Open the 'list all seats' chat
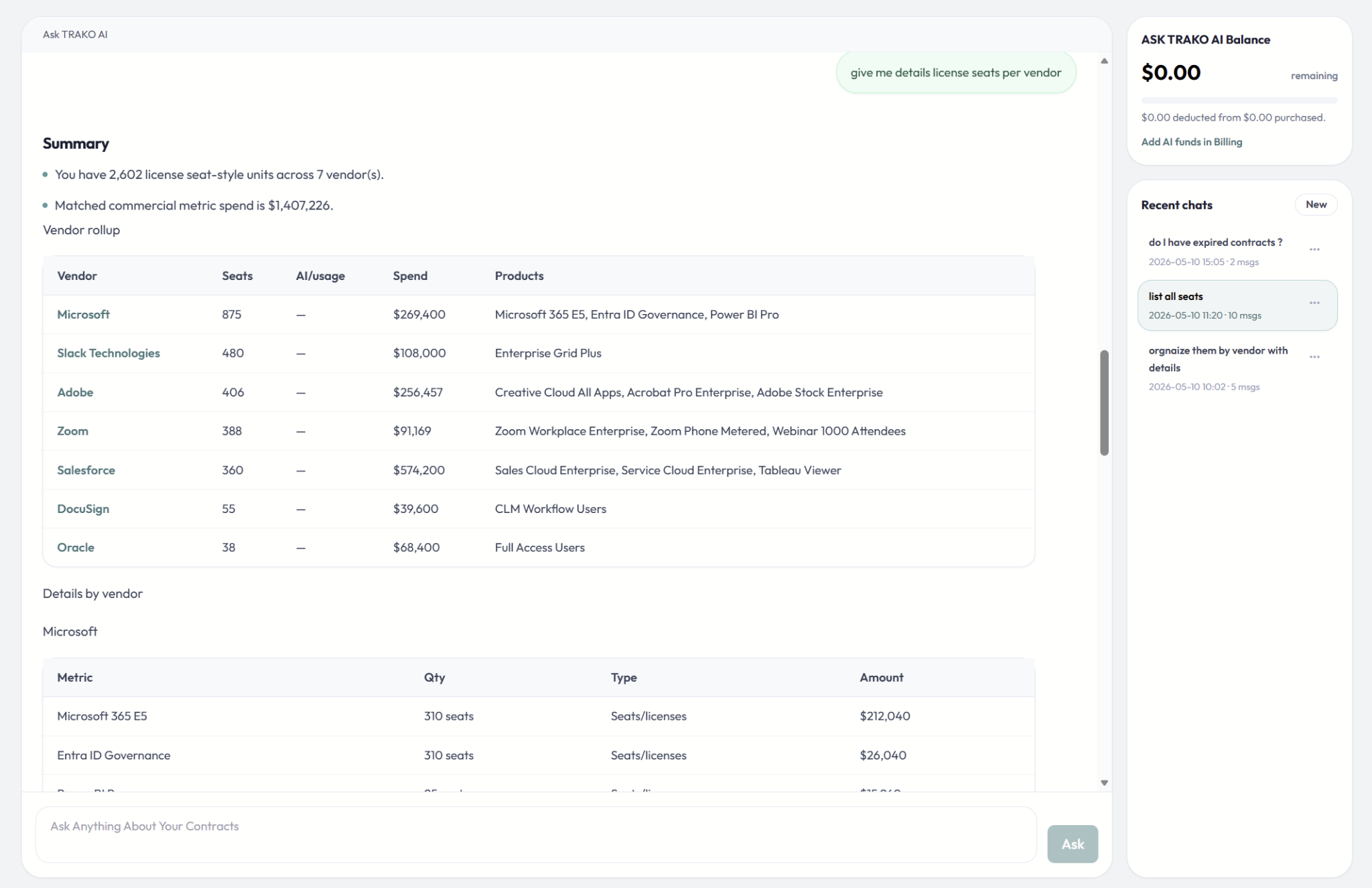This screenshot has height=888, width=1372. coord(1237,305)
